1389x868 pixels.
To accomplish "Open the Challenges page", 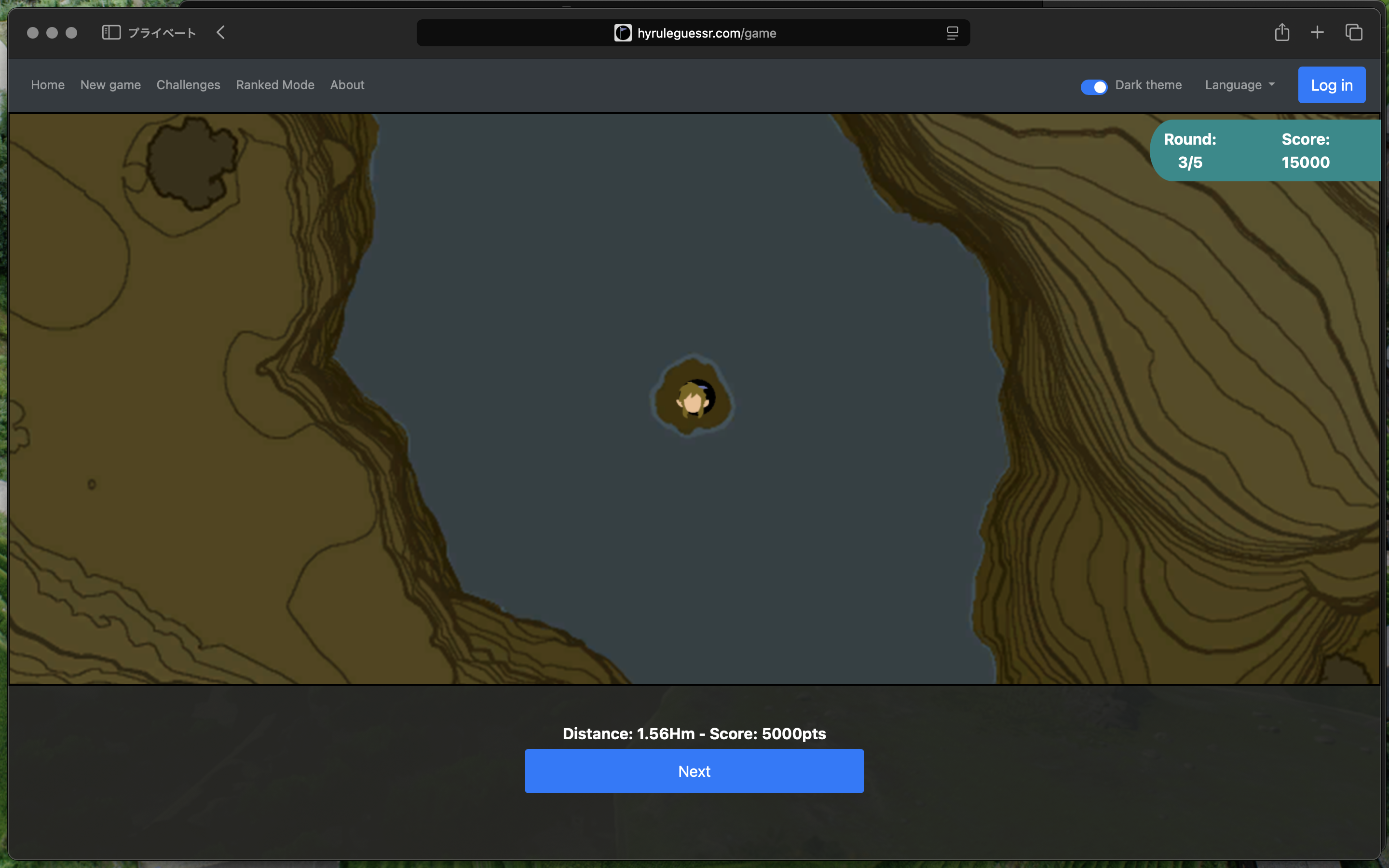I will click(188, 85).
